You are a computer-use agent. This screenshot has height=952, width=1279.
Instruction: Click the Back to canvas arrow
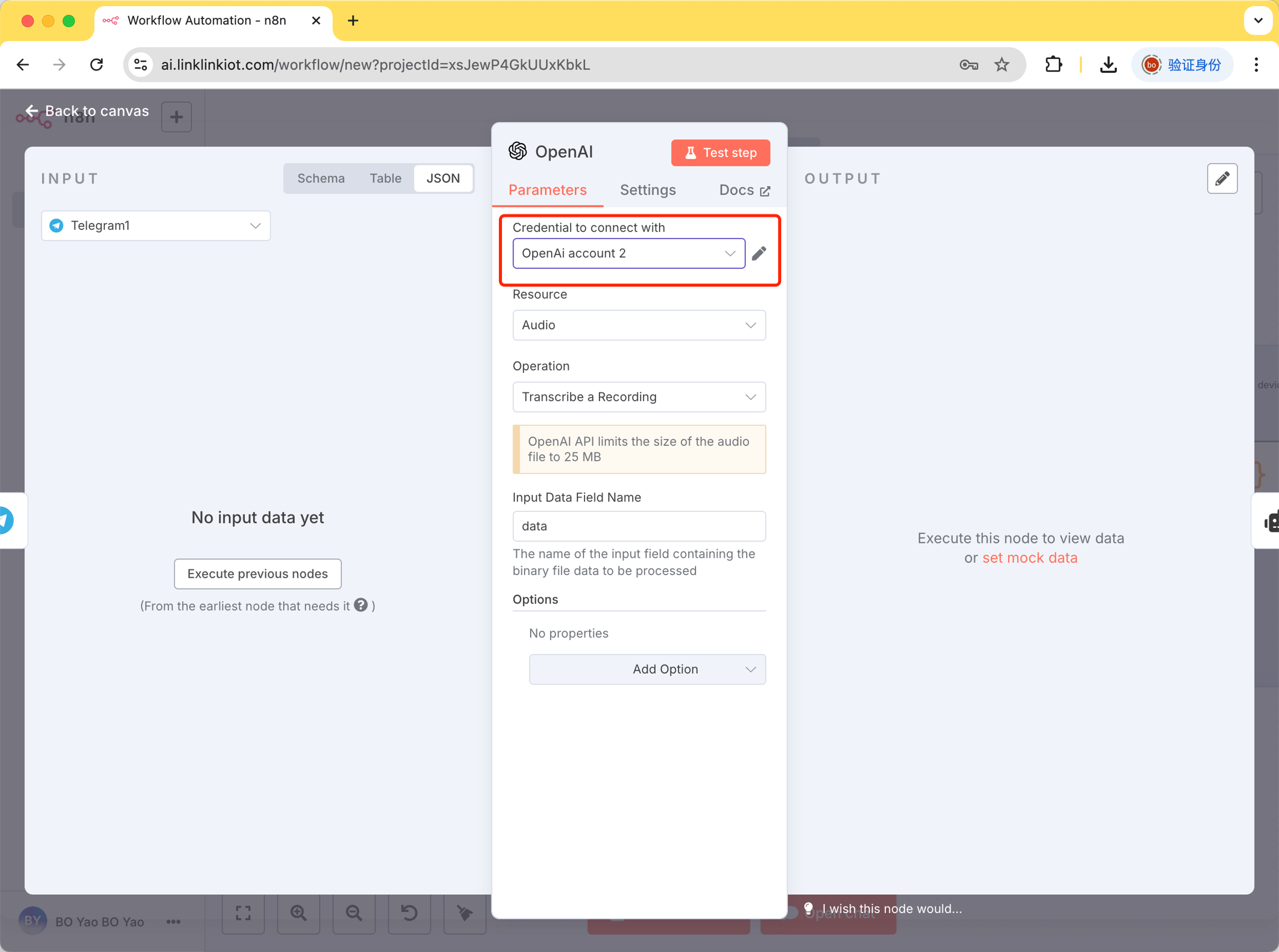[32, 110]
